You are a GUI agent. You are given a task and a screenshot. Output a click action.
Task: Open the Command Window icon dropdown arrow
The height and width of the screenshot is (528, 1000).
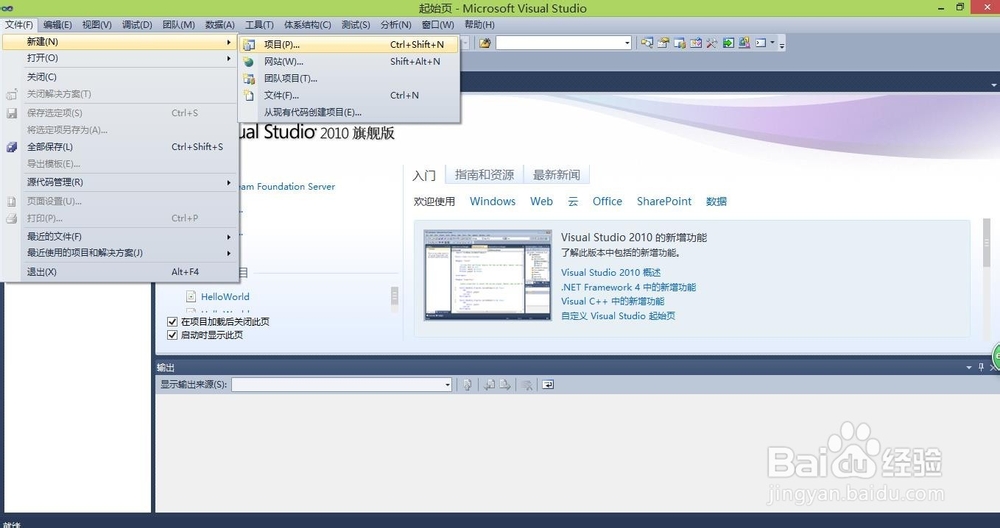point(772,43)
